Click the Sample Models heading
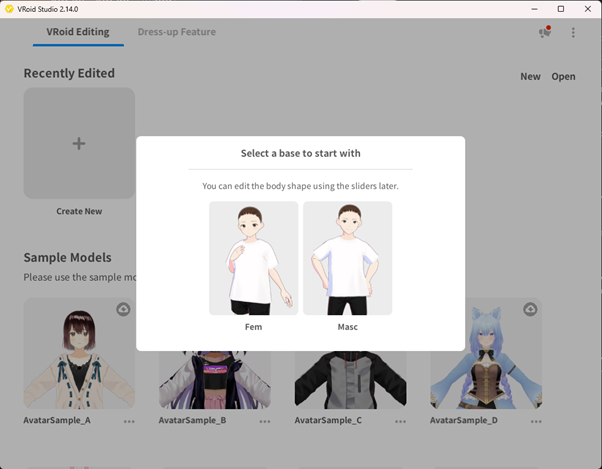This screenshot has height=469, width=602. click(x=68, y=257)
